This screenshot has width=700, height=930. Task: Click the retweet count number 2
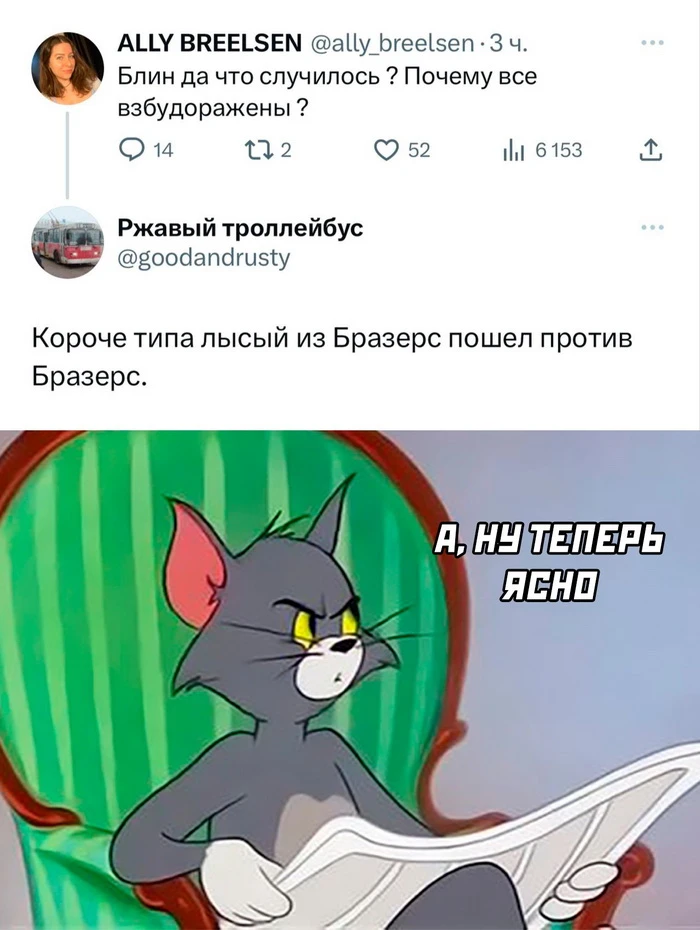285,151
